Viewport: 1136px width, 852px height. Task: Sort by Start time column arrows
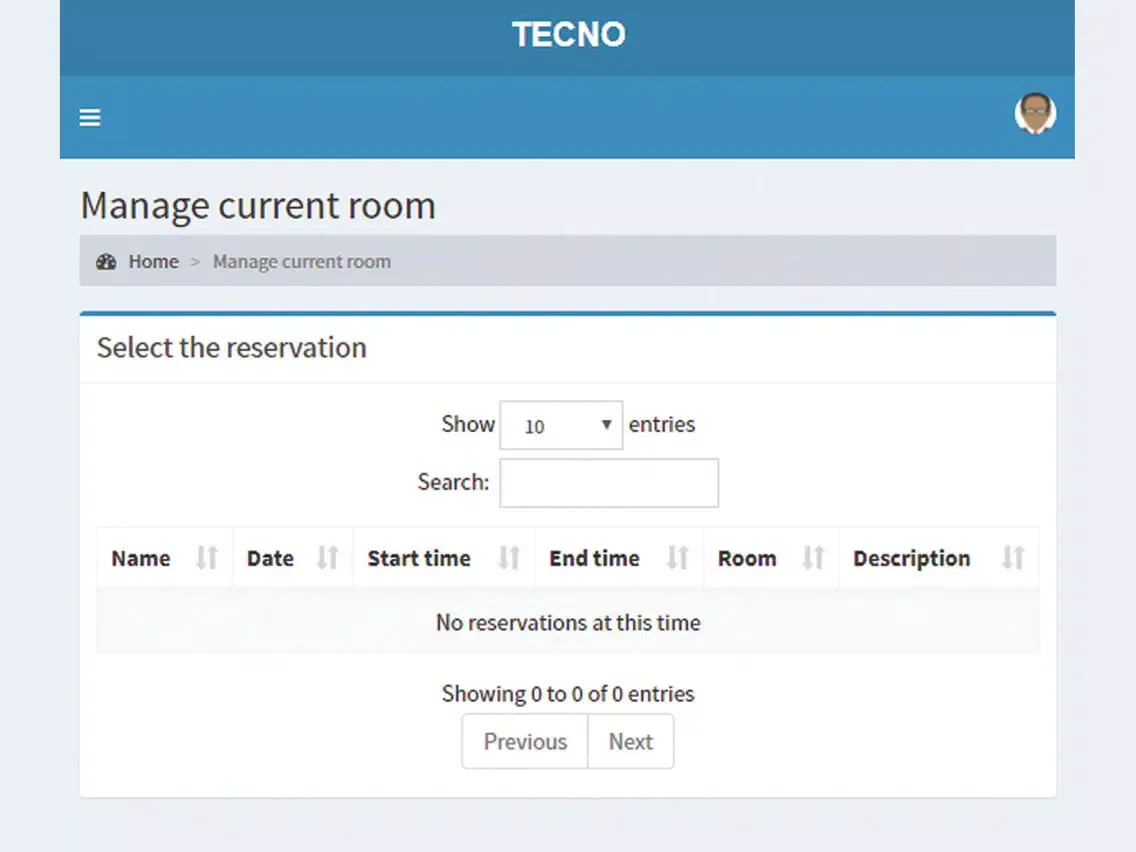click(x=509, y=558)
